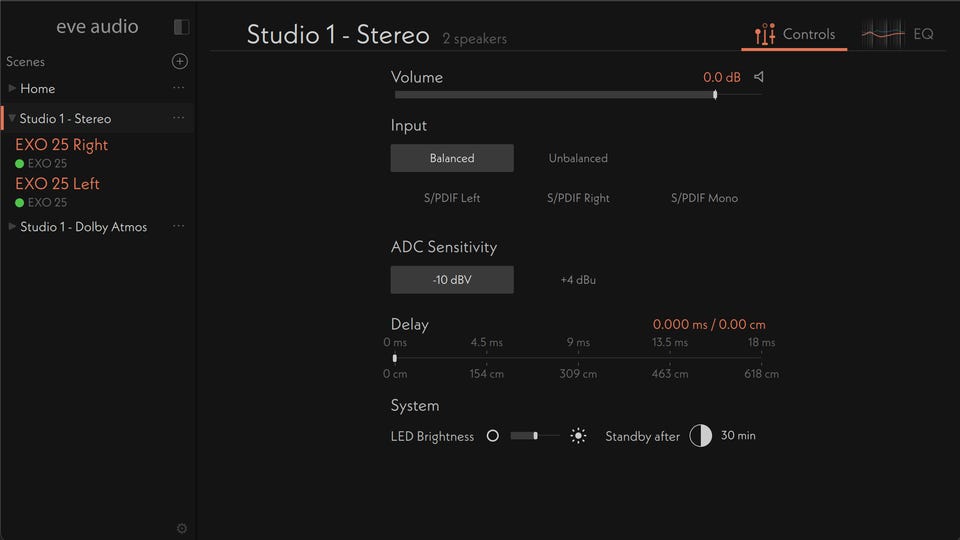This screenshot has height=540, width=960.
Task: Click EXO 25 Left green status dot
Action: pos(20,203)
